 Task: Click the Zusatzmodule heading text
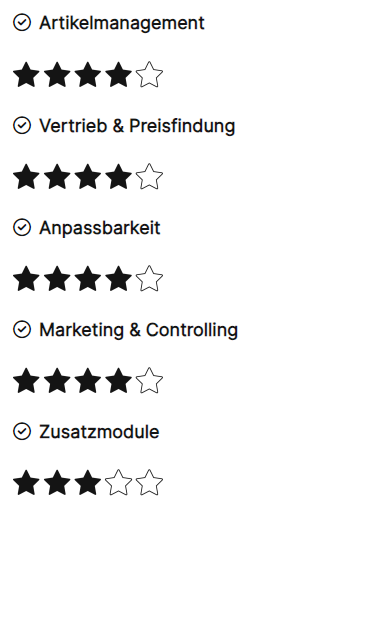click(x=99, y=432)
